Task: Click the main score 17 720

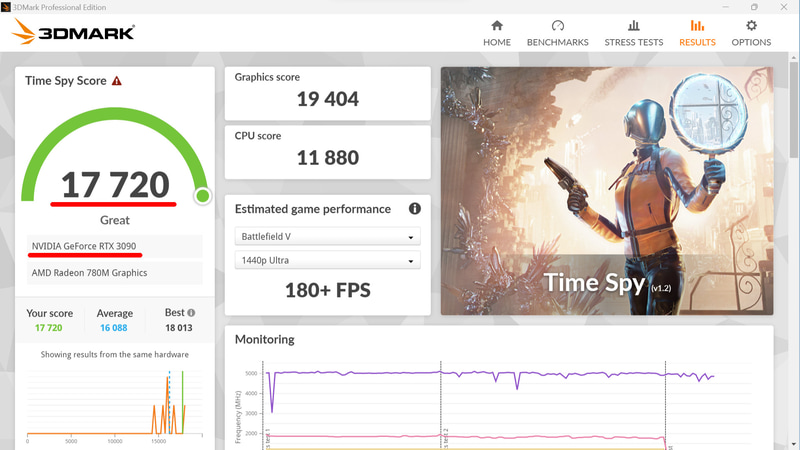Action: tap(115, 185)
